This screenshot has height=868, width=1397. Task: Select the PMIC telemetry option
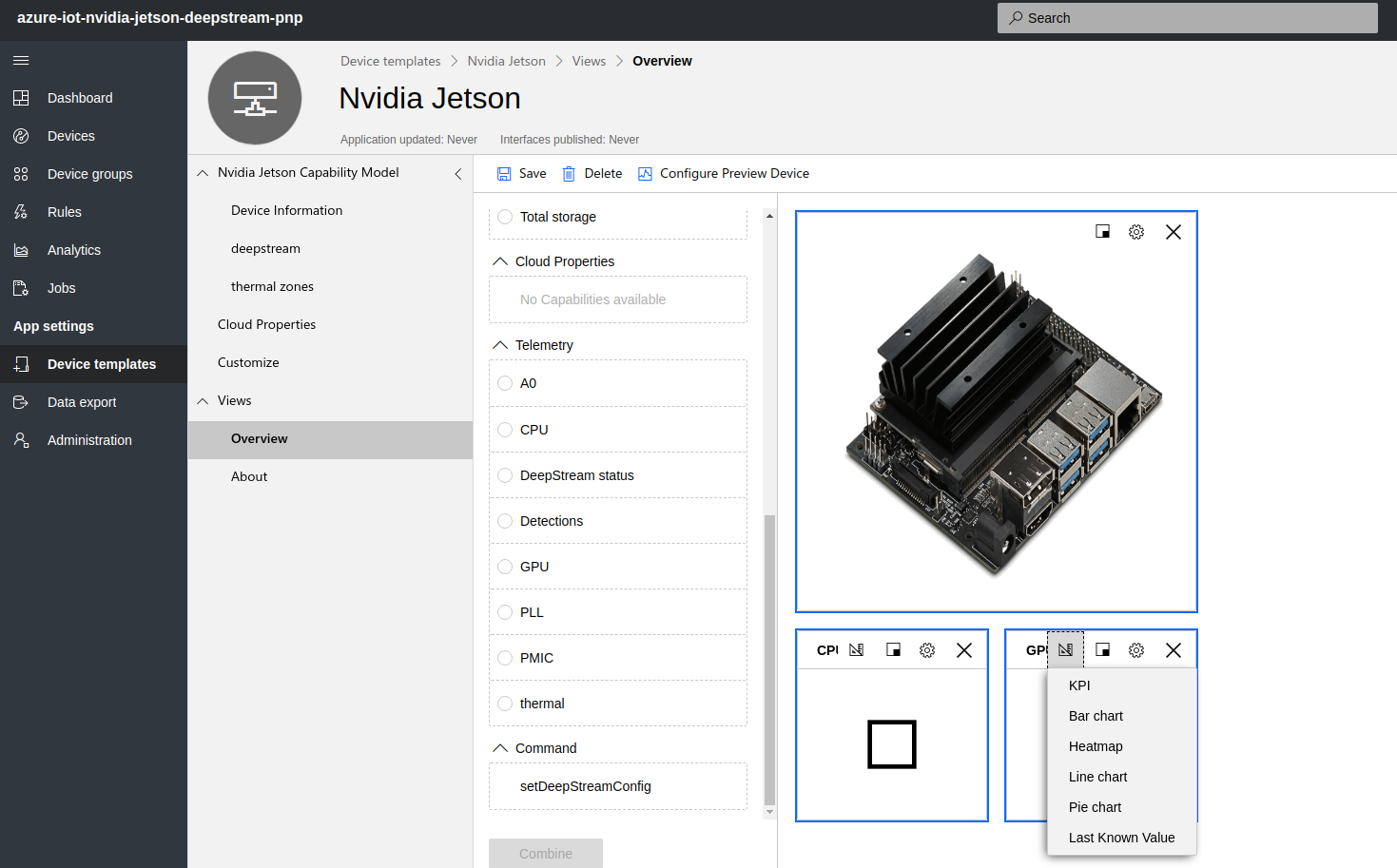tap(505, 658)
